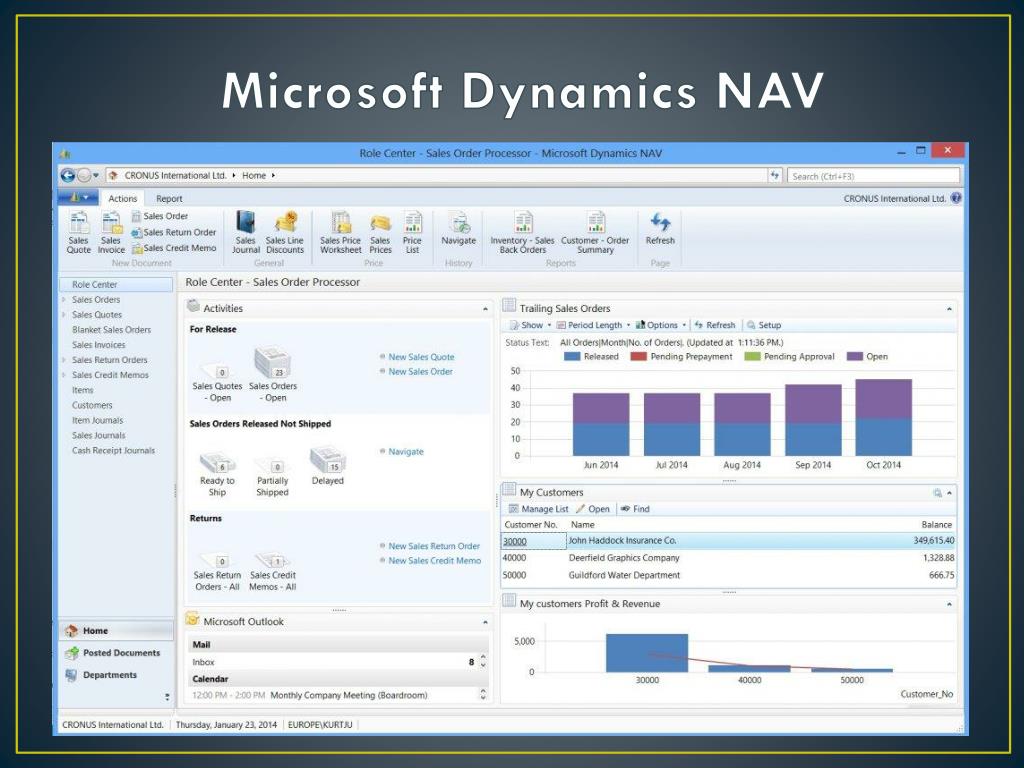Click the New Sales Credit Memo link

click(x=434, y=561)
